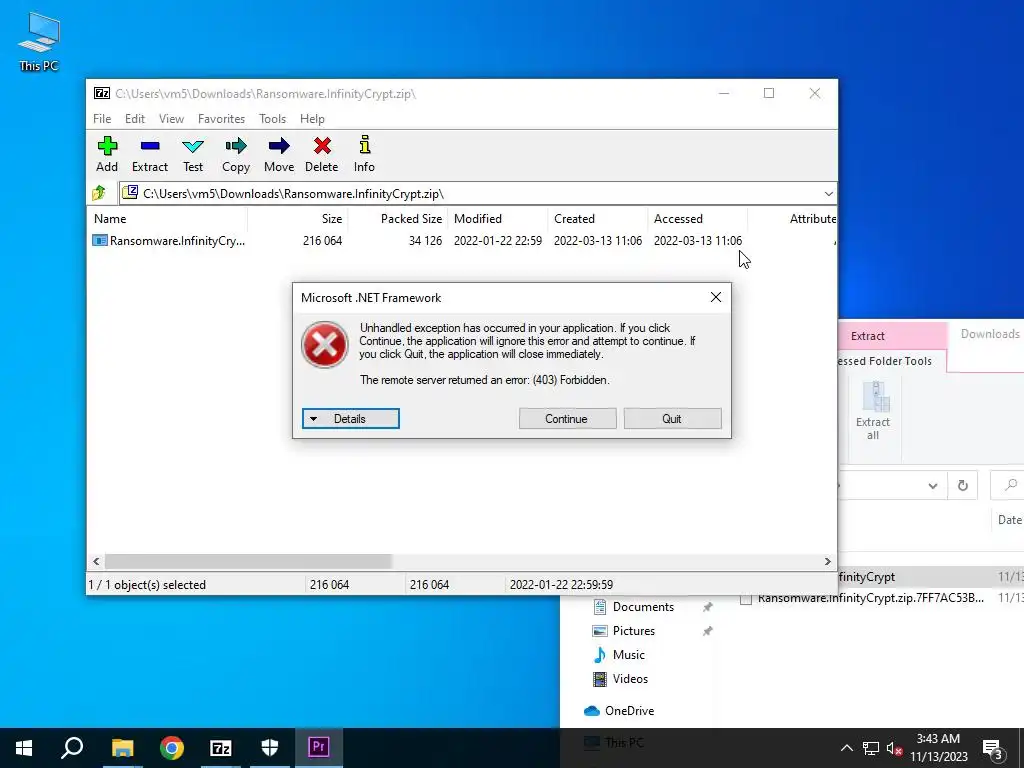Open Music in Explorer sidebar
Image resolution: width=1024 pixels, height=768 pixels.
[x=629, y=654]
